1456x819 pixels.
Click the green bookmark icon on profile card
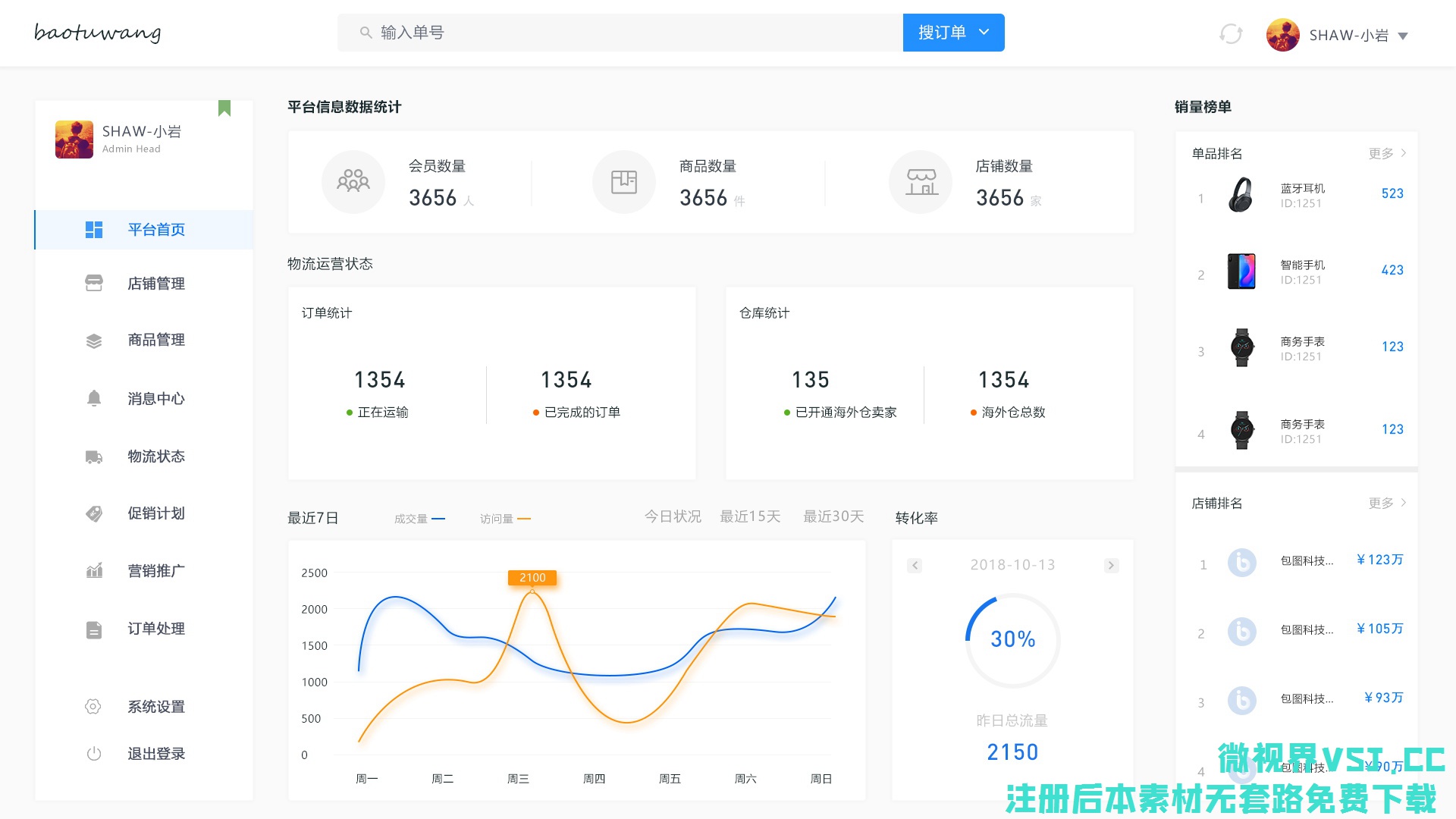coord(224,108)
